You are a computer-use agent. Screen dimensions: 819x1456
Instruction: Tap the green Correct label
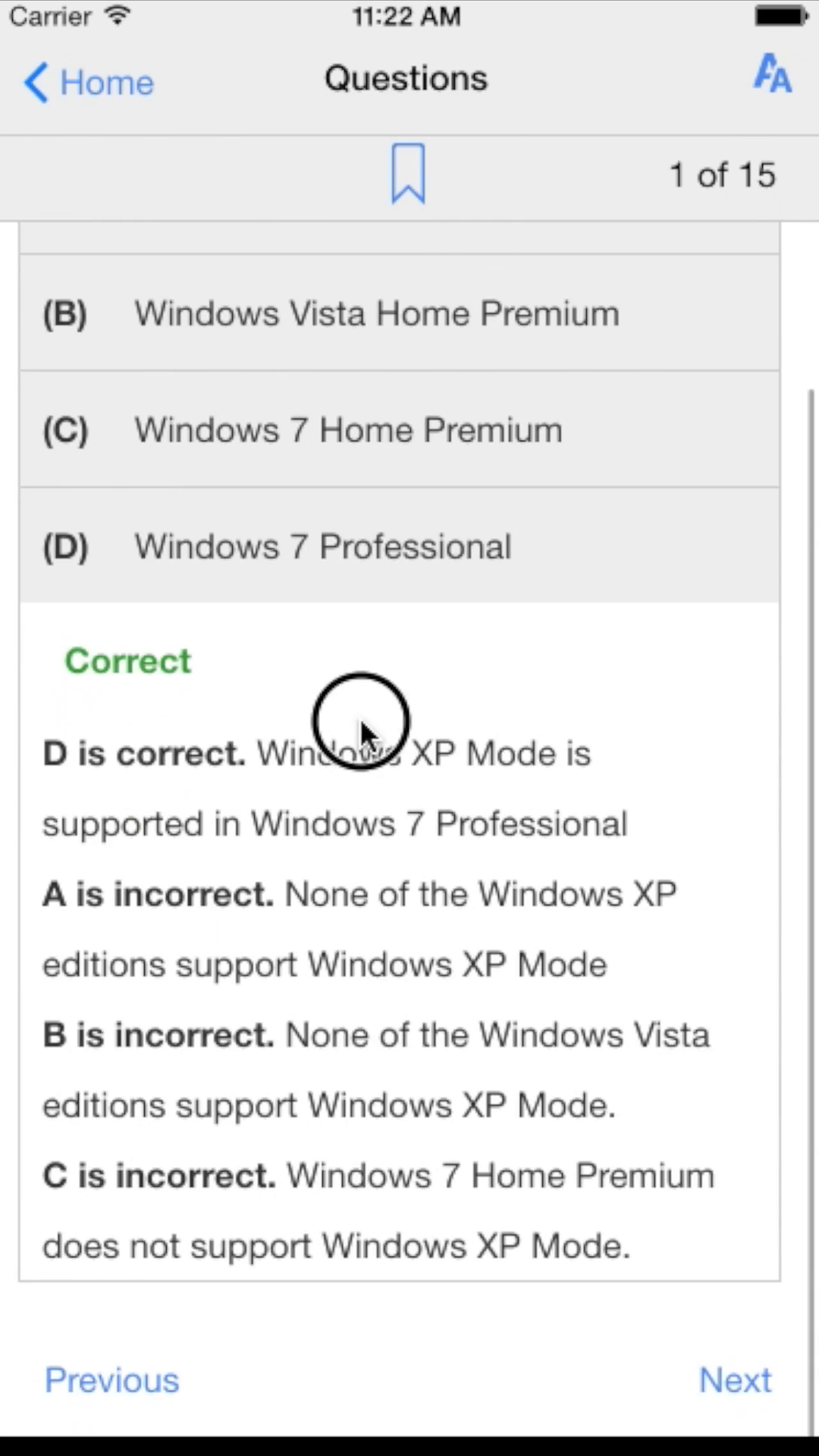pos(128,661)
